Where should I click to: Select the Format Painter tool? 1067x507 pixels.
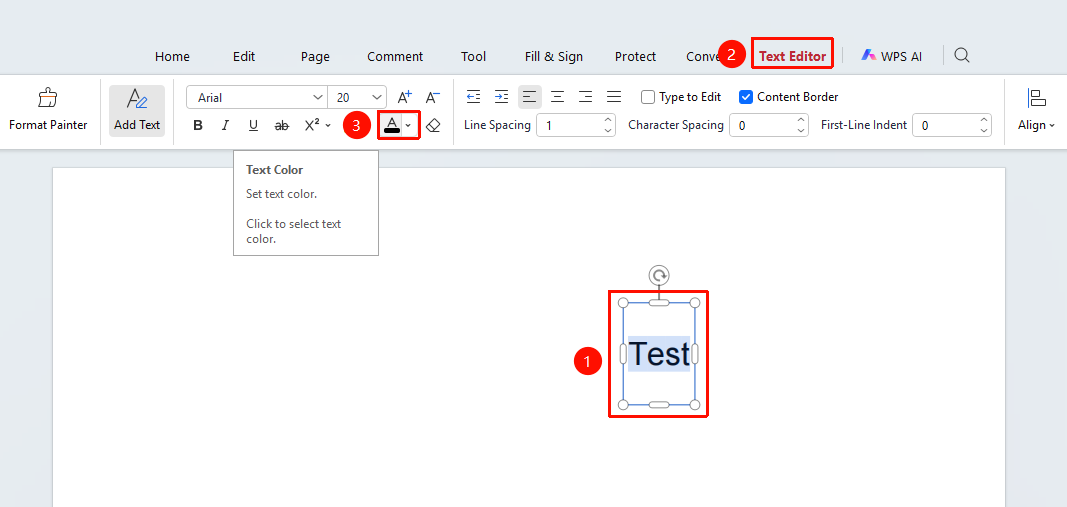pyautogui.click(x=48, y=111)
